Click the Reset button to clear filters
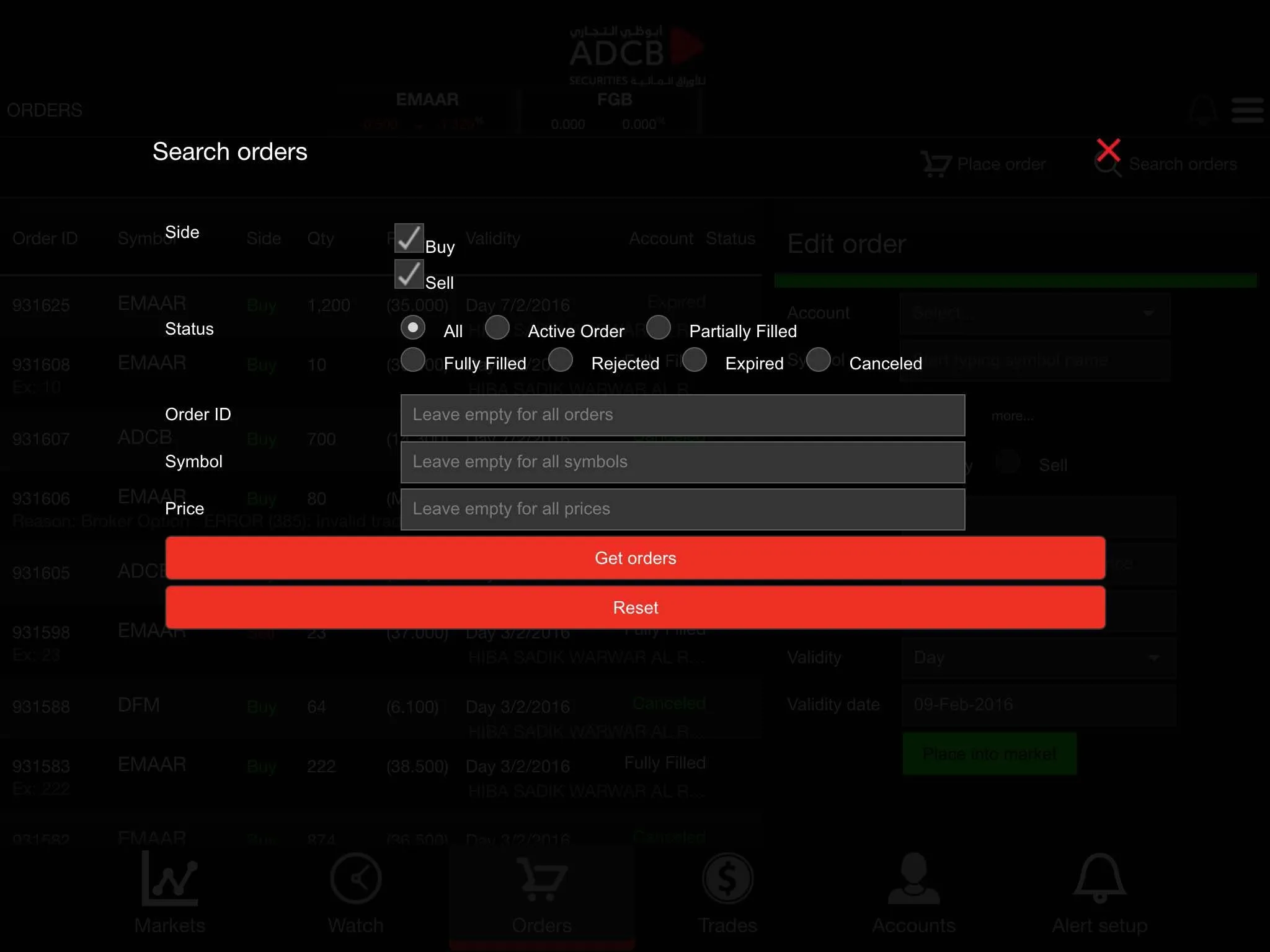This screenshot has width=1270, height=952. [x=635, y=607]
